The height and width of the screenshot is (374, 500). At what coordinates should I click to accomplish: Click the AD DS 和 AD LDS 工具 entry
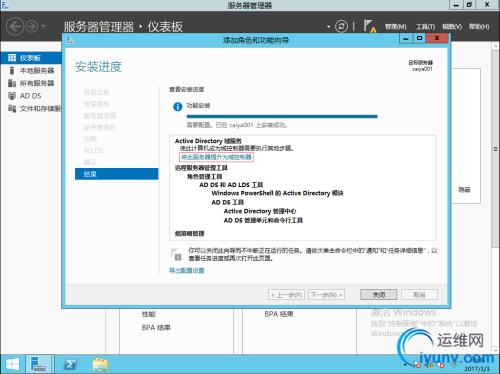[231, 185]
